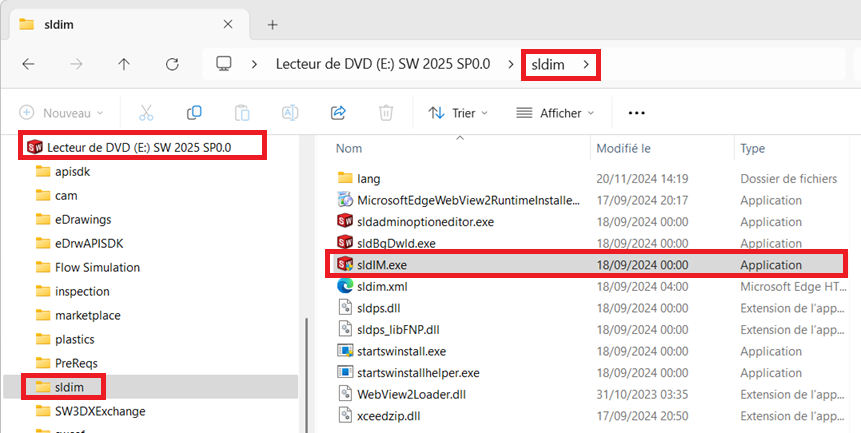Click the Rename icon
Screen dimensions: 861x433
290,113
